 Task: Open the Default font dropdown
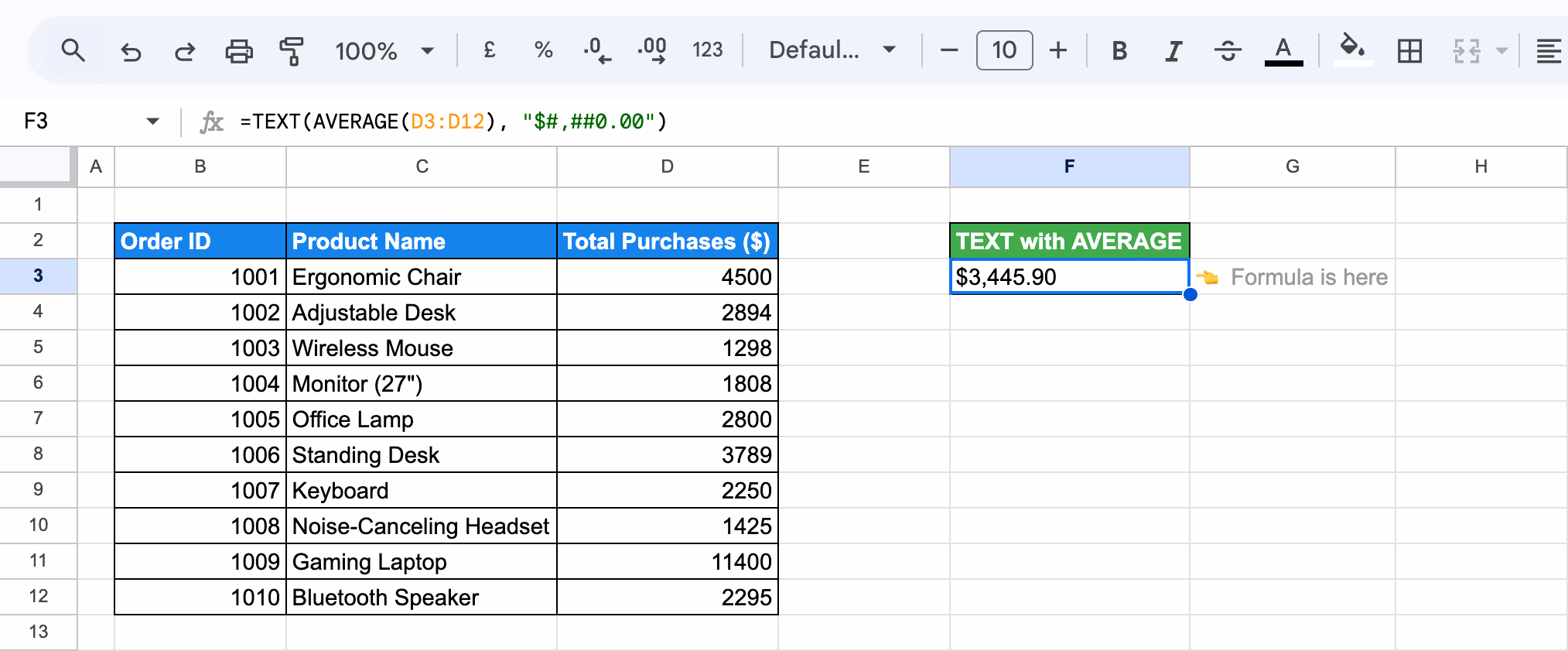tap(832, 50)
